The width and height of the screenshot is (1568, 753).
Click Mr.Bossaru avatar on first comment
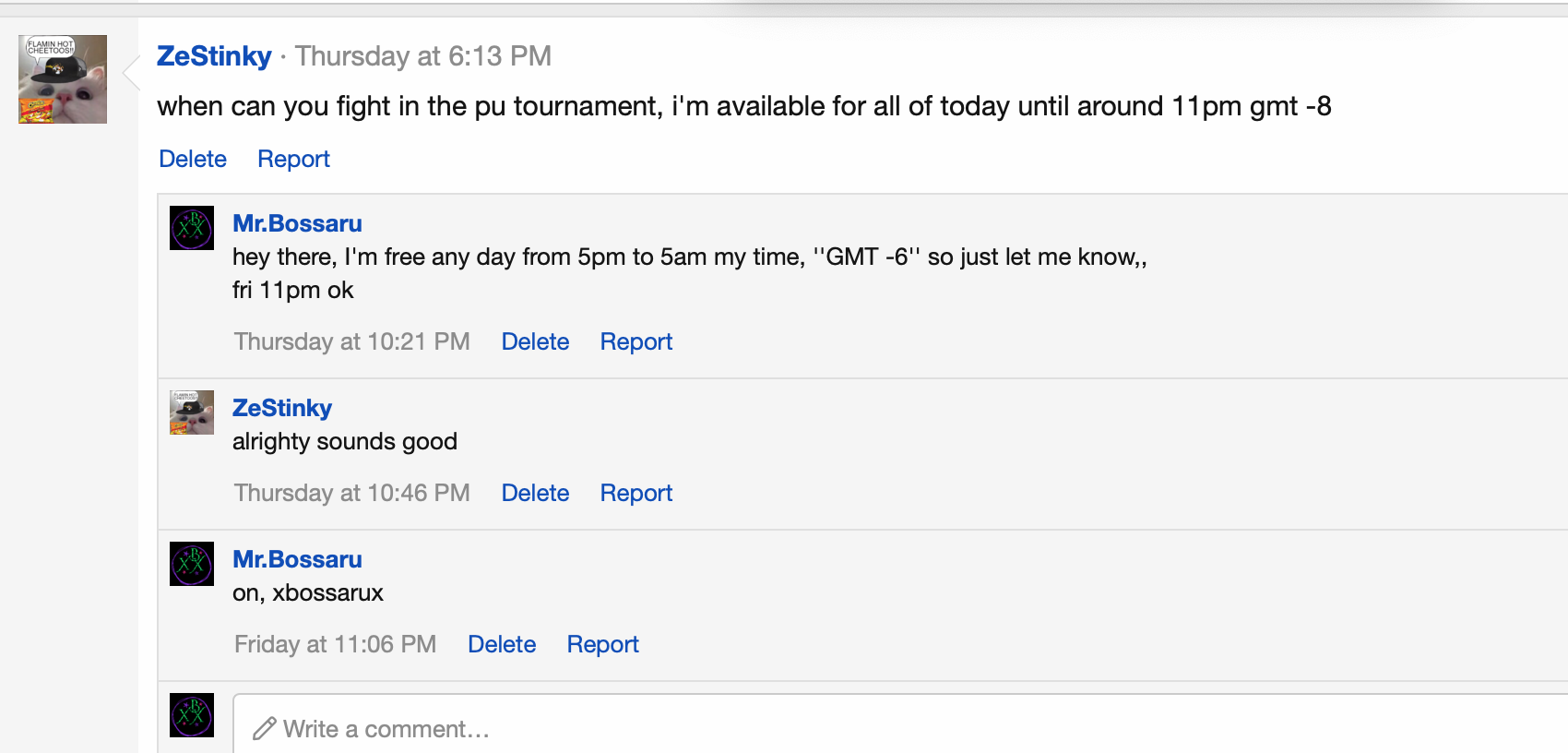[x=192, y=228]
